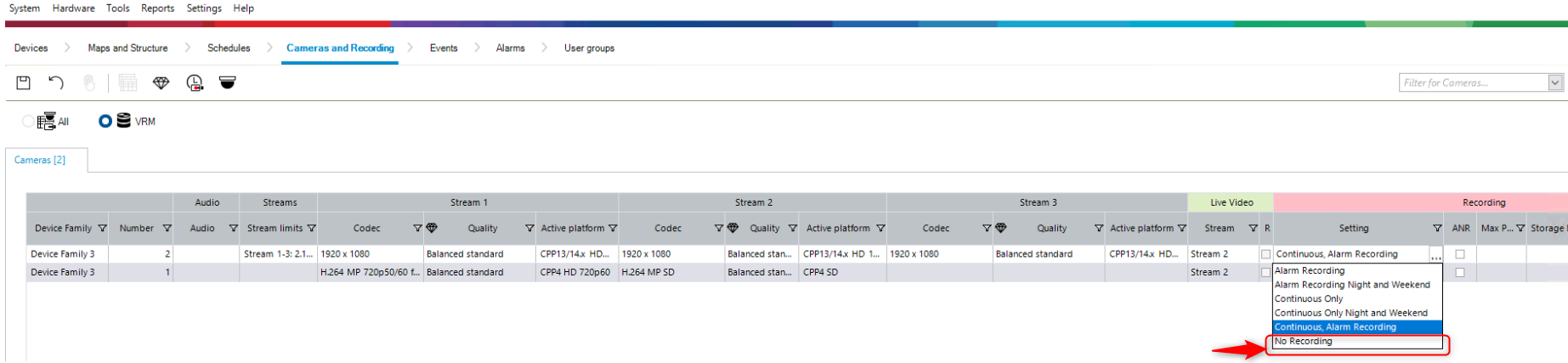Navigate to the User groups section

pyautogui.click(x=589, y=48)
